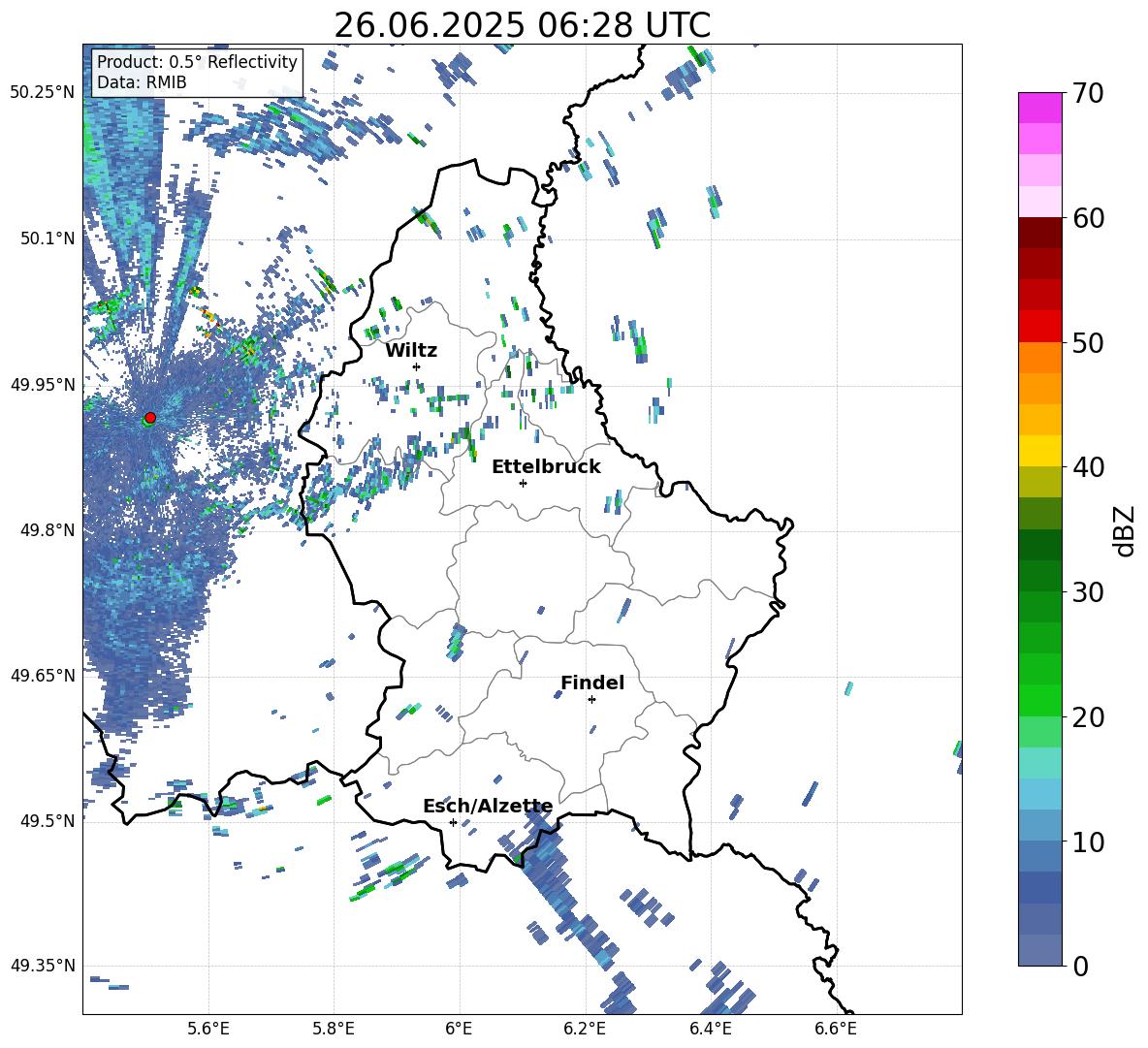
Task: Click the 'Product: 0.5° Reflectivity' text
Action: [x=197, y=61]
